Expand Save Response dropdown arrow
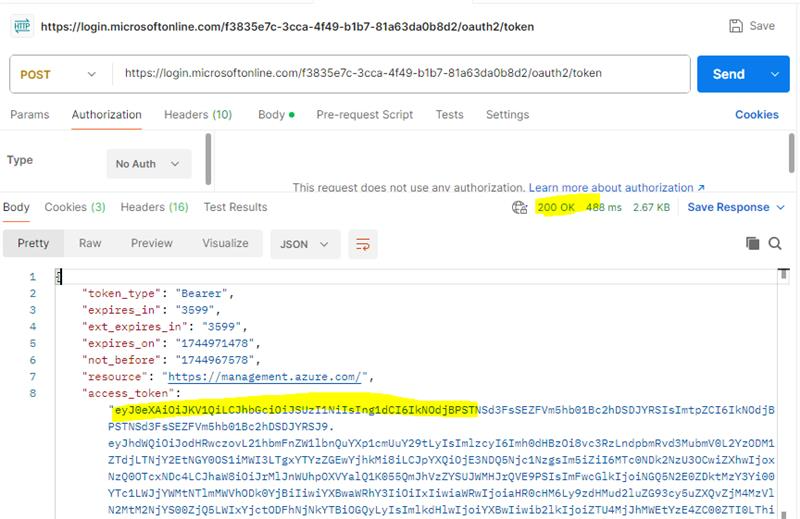Image resolution: width=800 pixels, height=519 pixels. tap(780, 207)
